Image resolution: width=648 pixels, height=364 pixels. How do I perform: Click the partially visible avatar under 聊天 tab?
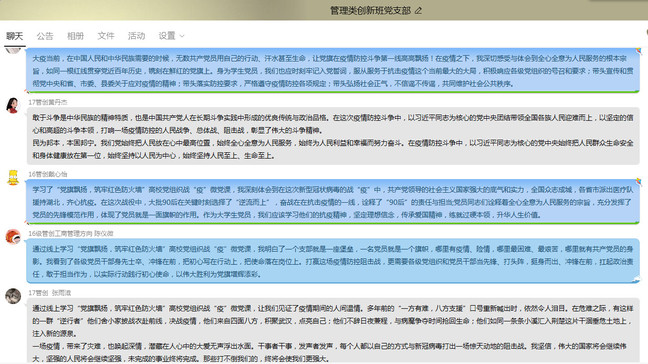13,50
